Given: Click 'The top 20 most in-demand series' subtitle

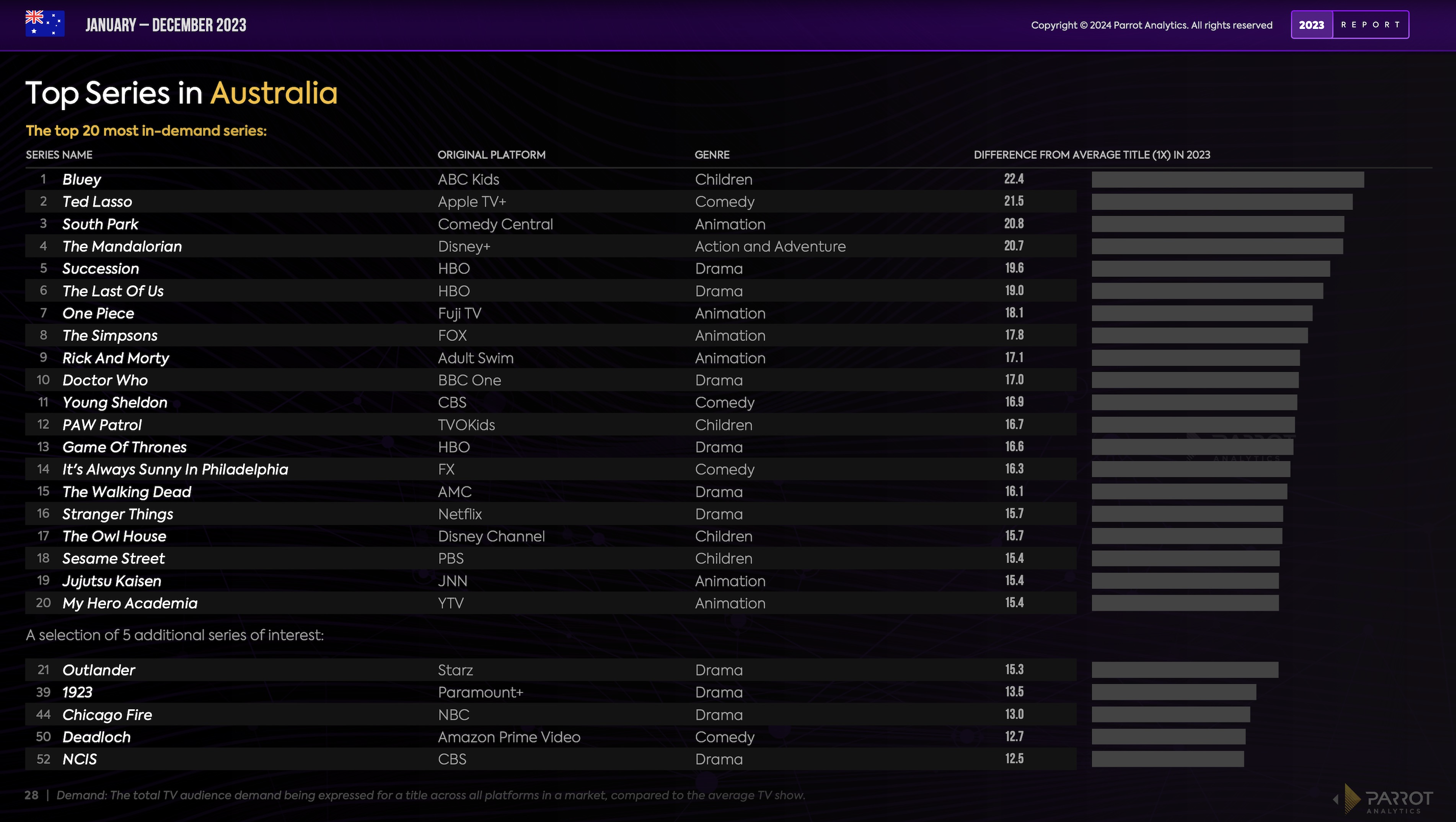Looking at the screenshot, I should click(x=146, y=131).
